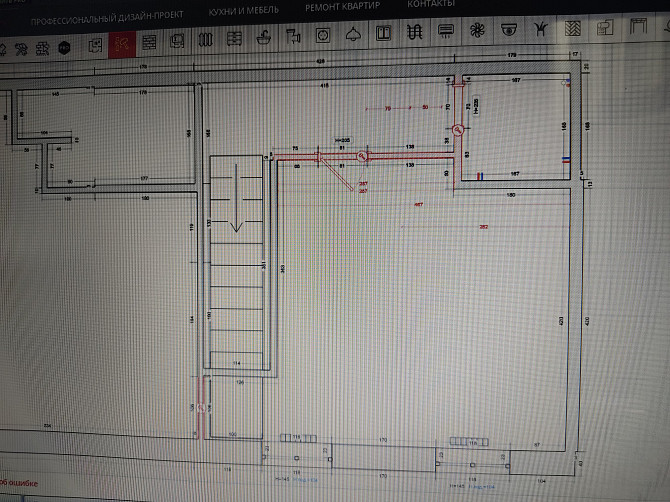The width and height of the screenshot is (670, 502).
Task: Toggle the red highlighted active tool
Action: pyautogui.click(x=122, y=44)
